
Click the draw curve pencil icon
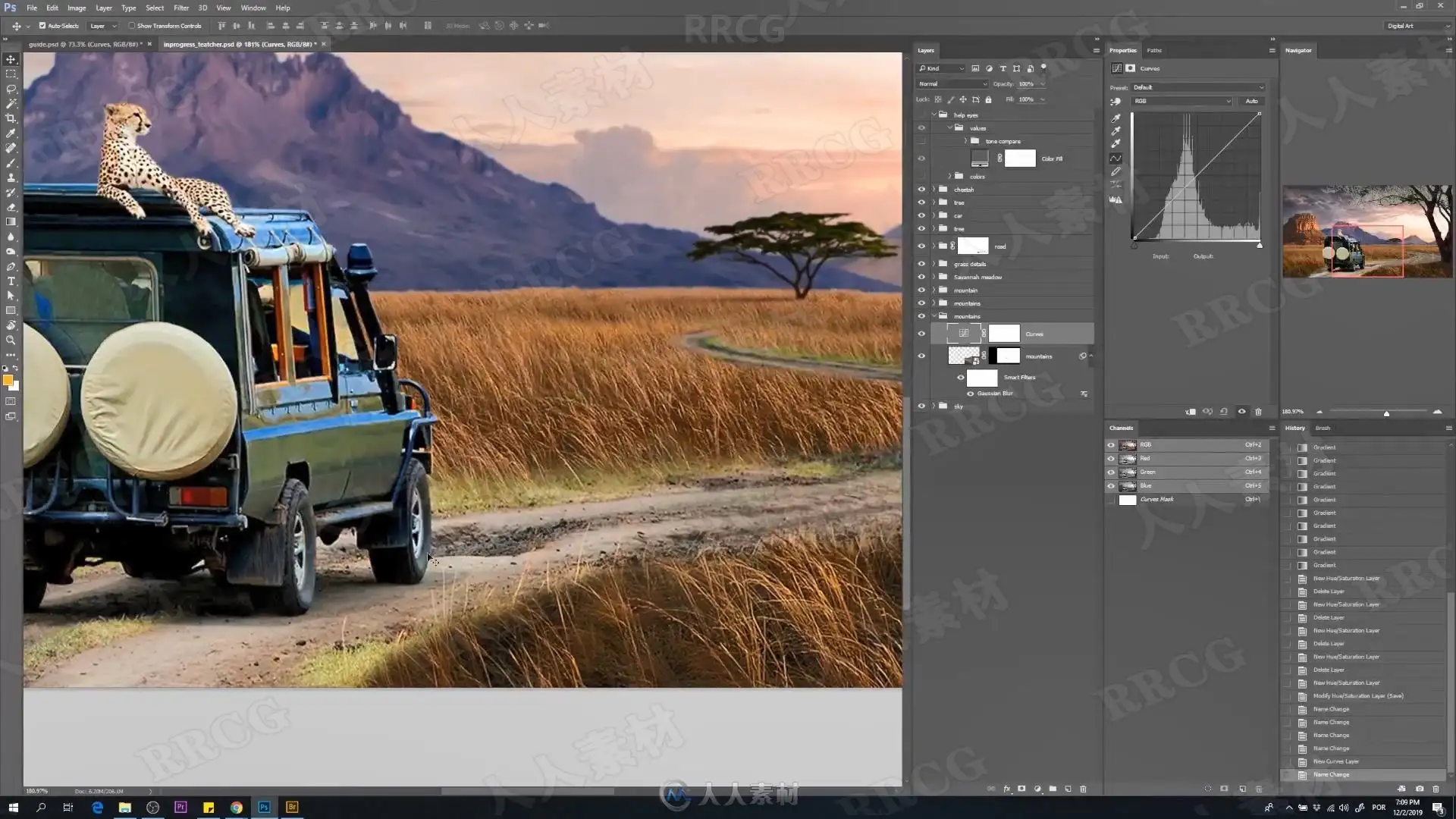coord(1116,171)
